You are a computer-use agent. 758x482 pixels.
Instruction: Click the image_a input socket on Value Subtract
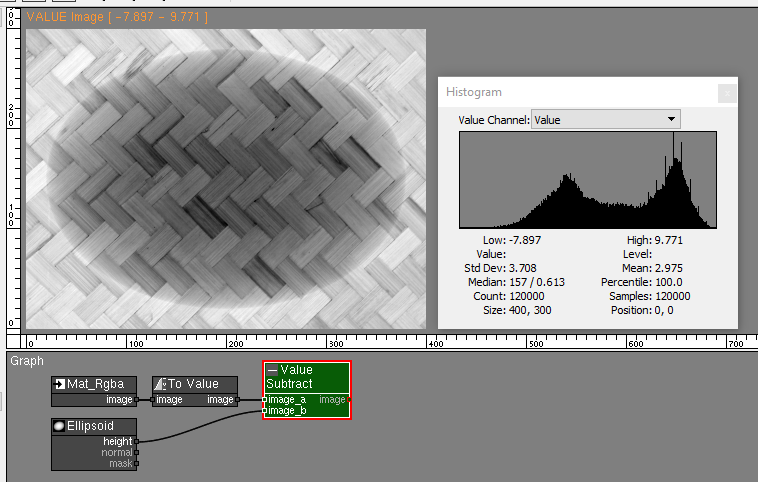[265, 400]
